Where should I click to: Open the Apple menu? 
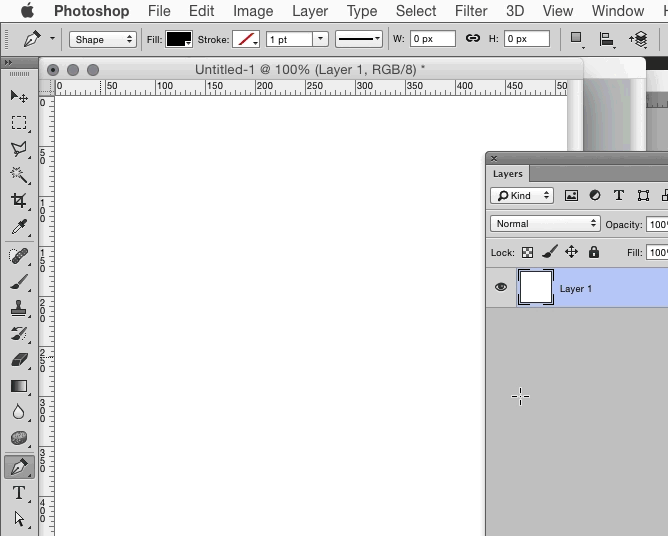pos(27,10)
